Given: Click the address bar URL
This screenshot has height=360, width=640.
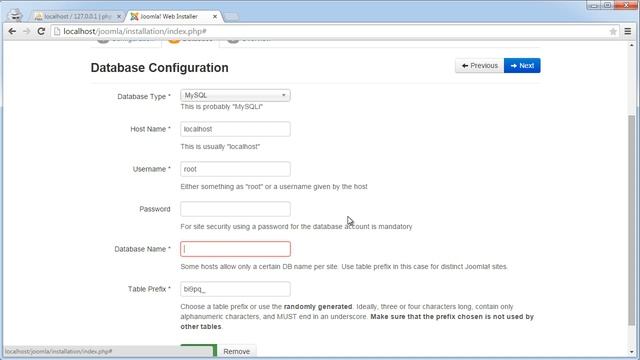Looking at the screenshot, I should click(135, 31).
